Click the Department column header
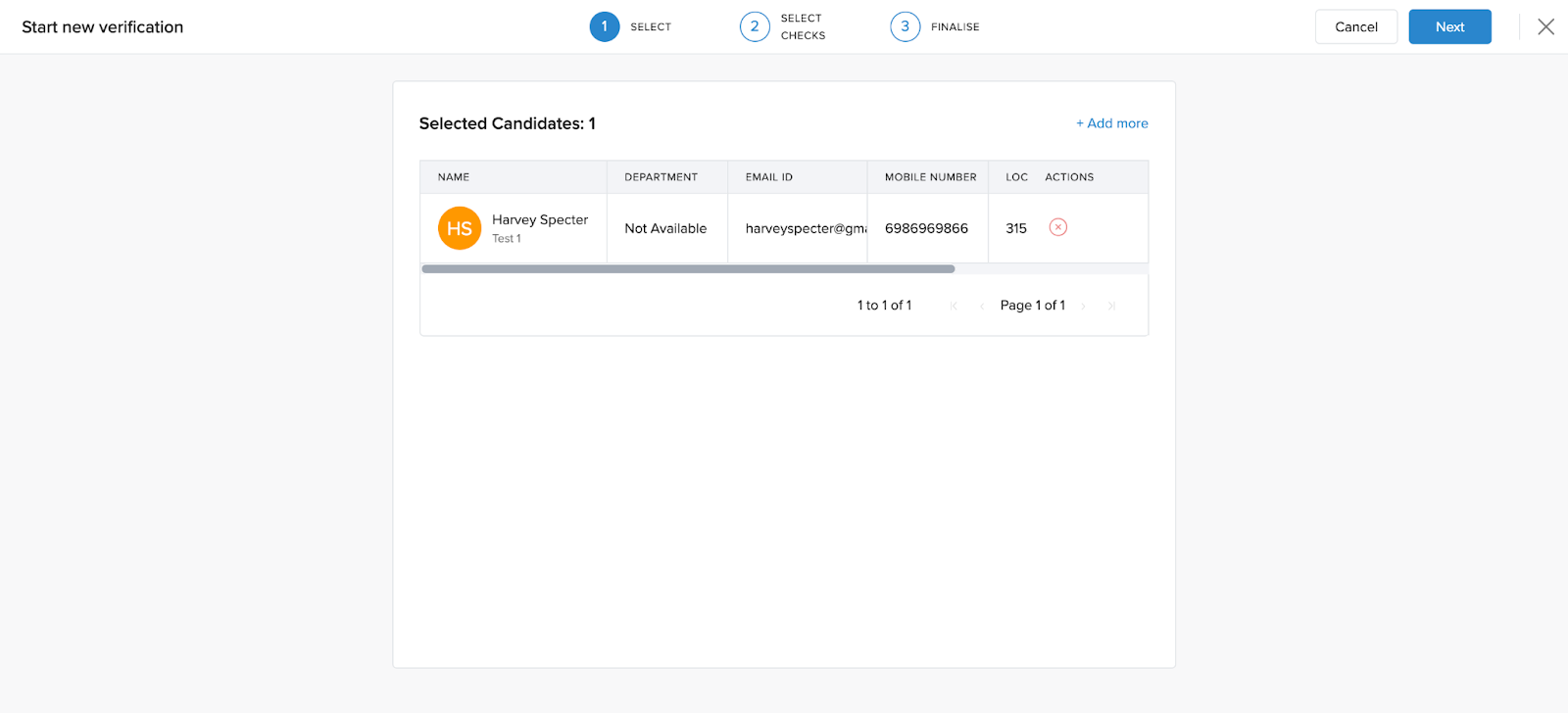This screenshot has height=713, width=1568. [x=661, y=177]
